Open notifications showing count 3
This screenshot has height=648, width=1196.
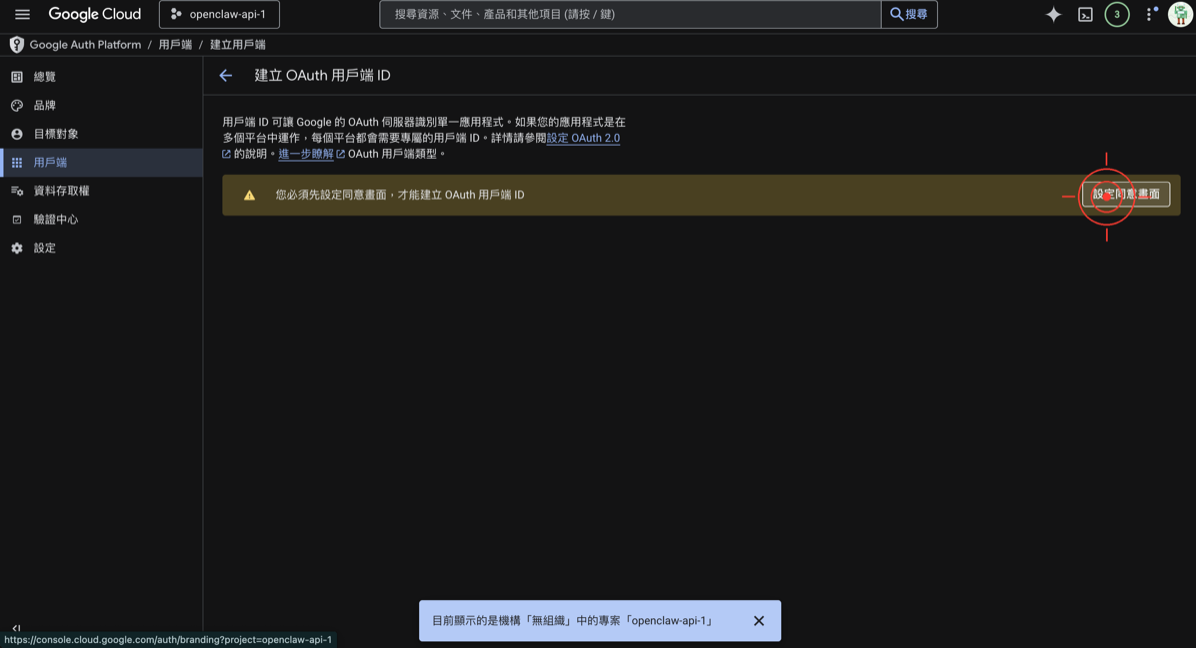1117,14
